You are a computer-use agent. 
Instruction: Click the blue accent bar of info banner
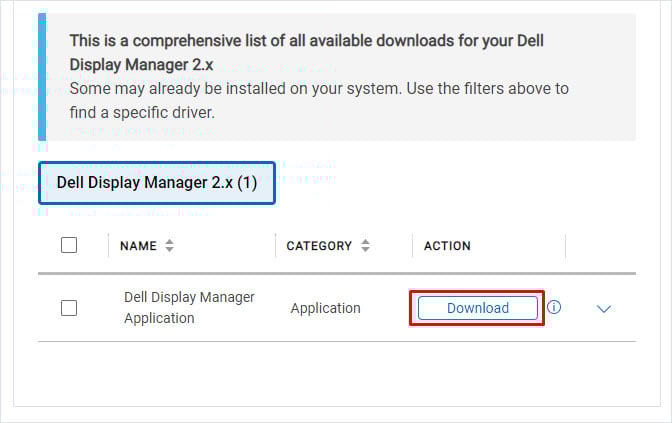[x=42, y=76]
